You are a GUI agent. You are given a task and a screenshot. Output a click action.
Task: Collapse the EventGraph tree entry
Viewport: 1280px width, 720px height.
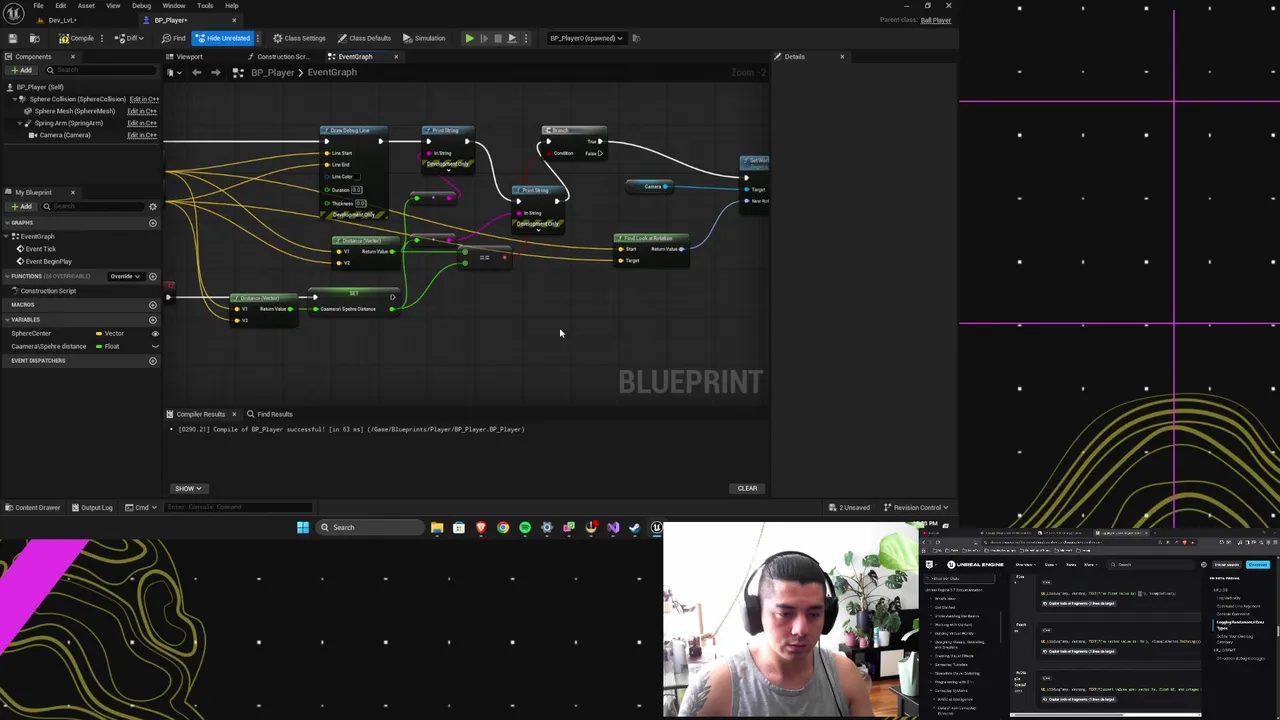tap(8, 236)
